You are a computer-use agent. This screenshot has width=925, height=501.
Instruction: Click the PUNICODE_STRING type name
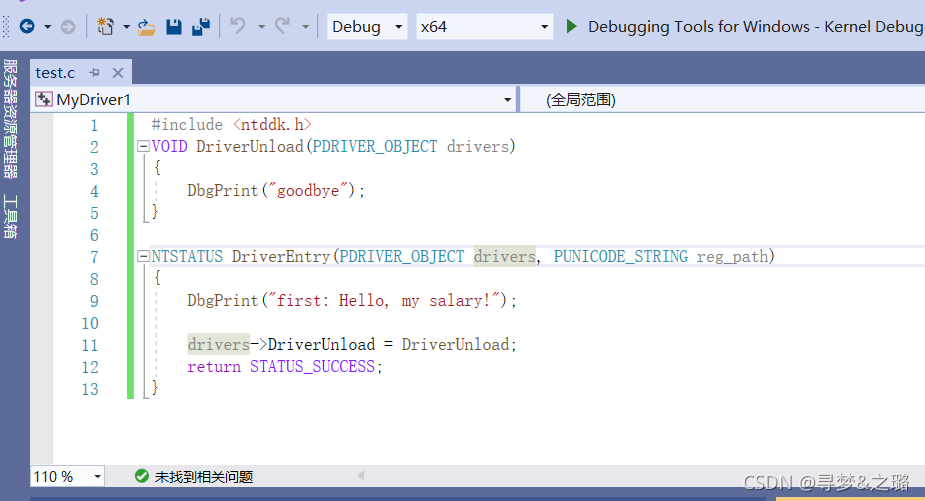(621, 256)
